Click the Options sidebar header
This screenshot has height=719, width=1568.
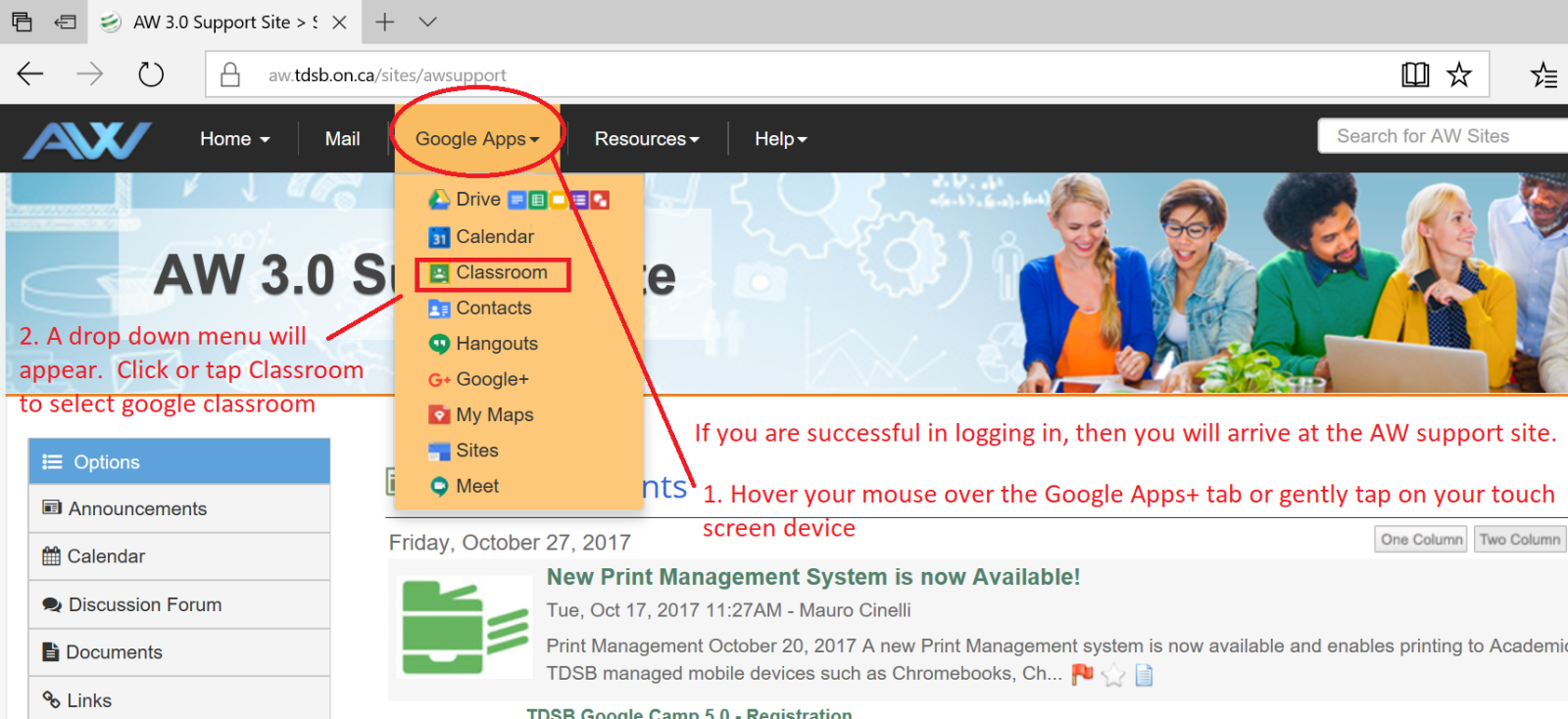pyautogui.click(x=179, y=461)
